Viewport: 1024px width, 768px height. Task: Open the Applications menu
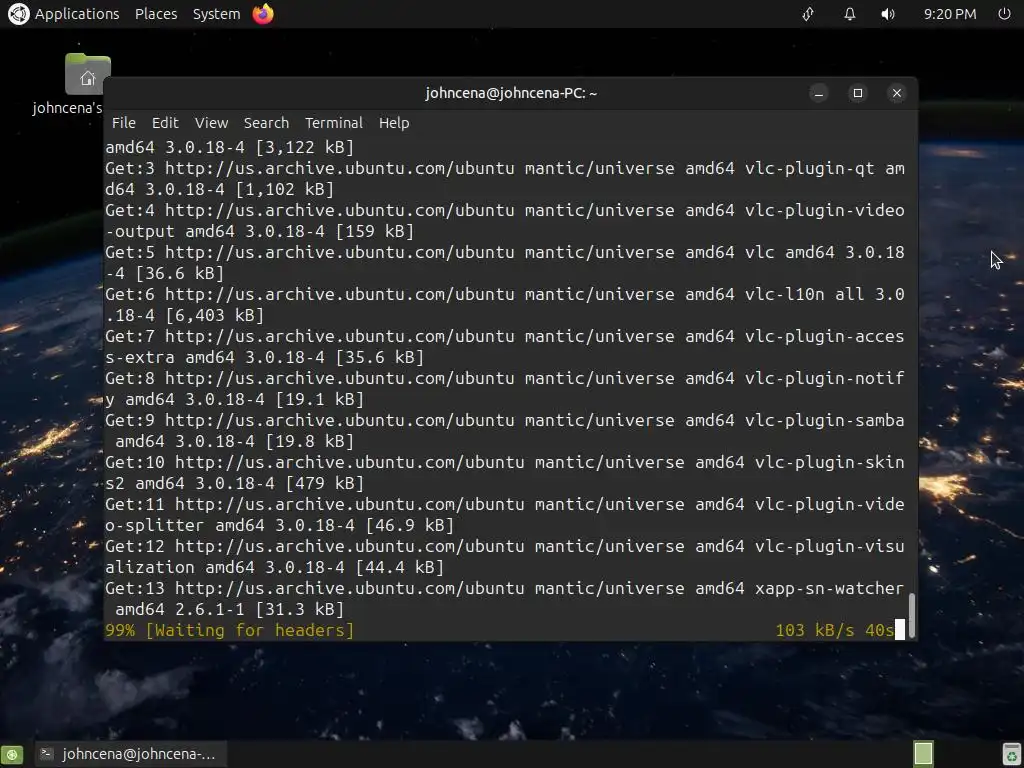point(77,14)
